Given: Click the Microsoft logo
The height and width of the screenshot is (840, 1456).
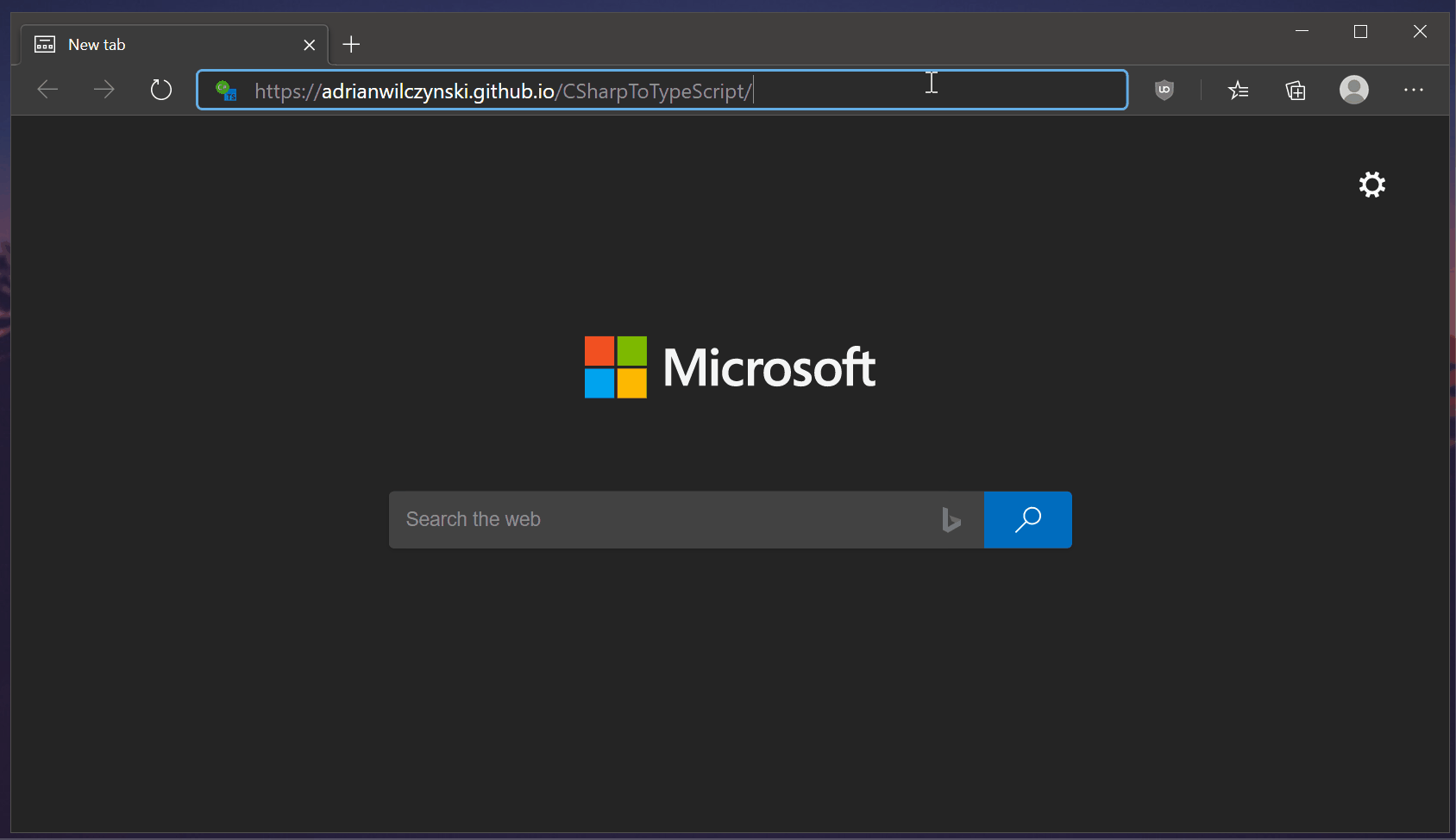Looking at the screenshot, I should click(730, 367).
